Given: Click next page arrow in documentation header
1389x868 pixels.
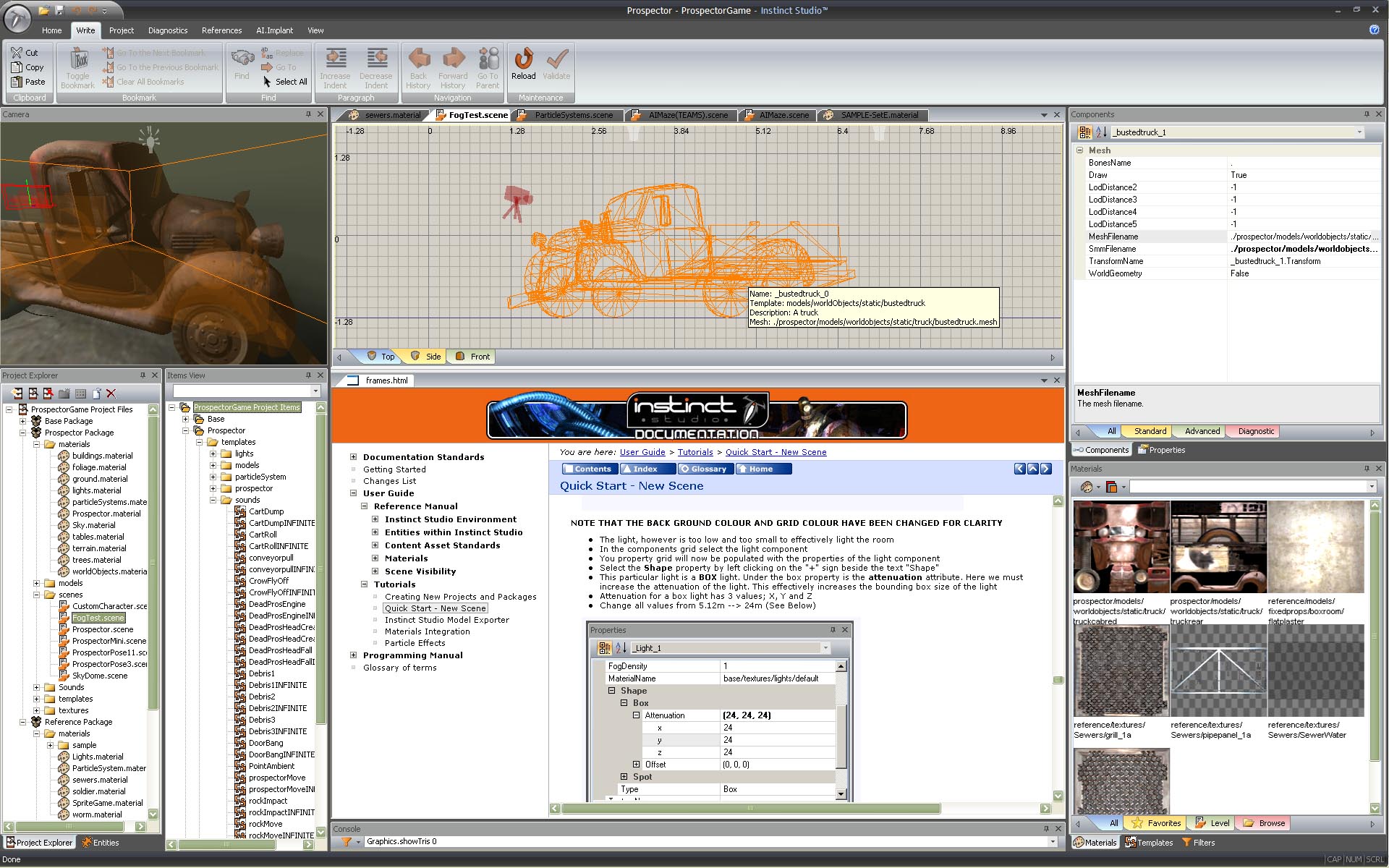Looking at the screenshot, I should 1046,469.
